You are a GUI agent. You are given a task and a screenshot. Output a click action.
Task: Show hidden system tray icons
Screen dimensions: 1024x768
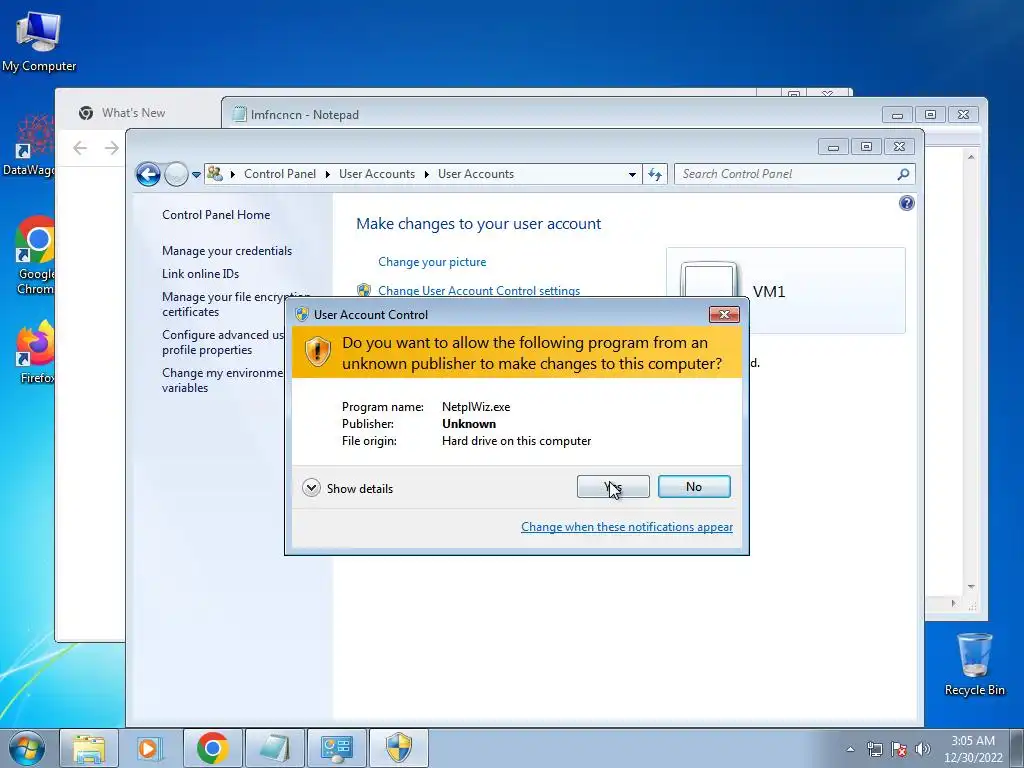tap(850, 749)
